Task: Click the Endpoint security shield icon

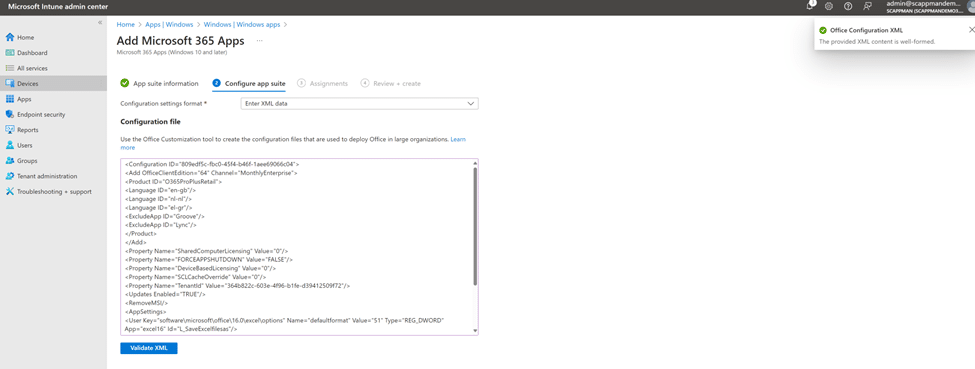Action: point(10,114)
